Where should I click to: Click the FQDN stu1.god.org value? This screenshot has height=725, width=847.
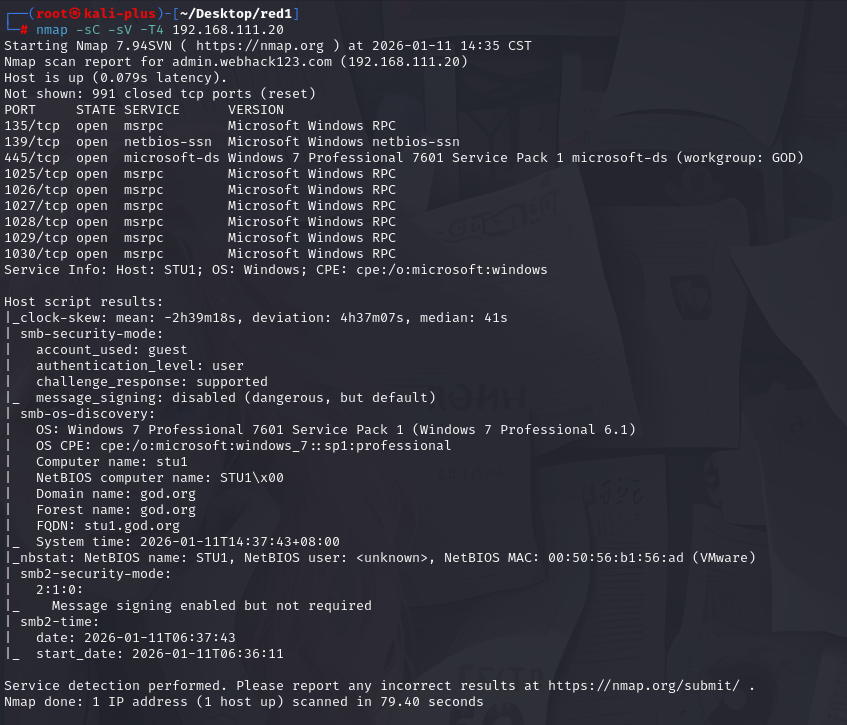(132, 526)
